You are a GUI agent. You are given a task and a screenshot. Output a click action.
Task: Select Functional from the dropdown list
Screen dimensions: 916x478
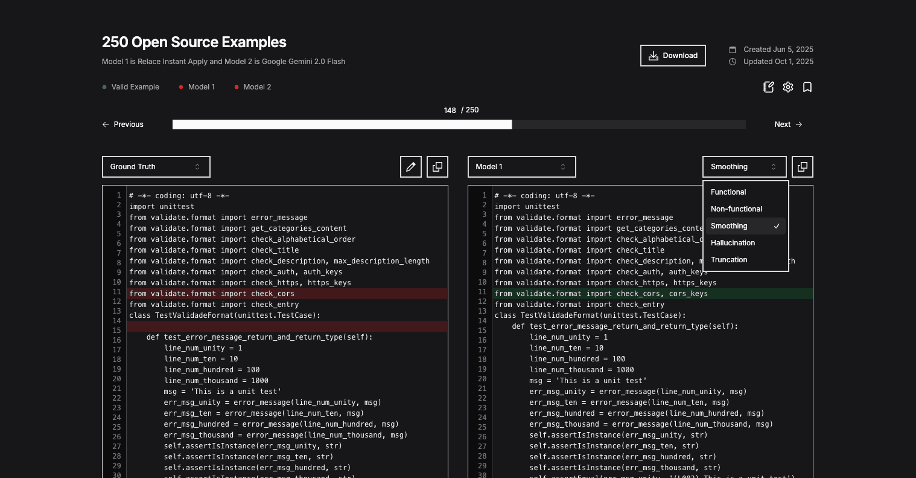(746, 192)
